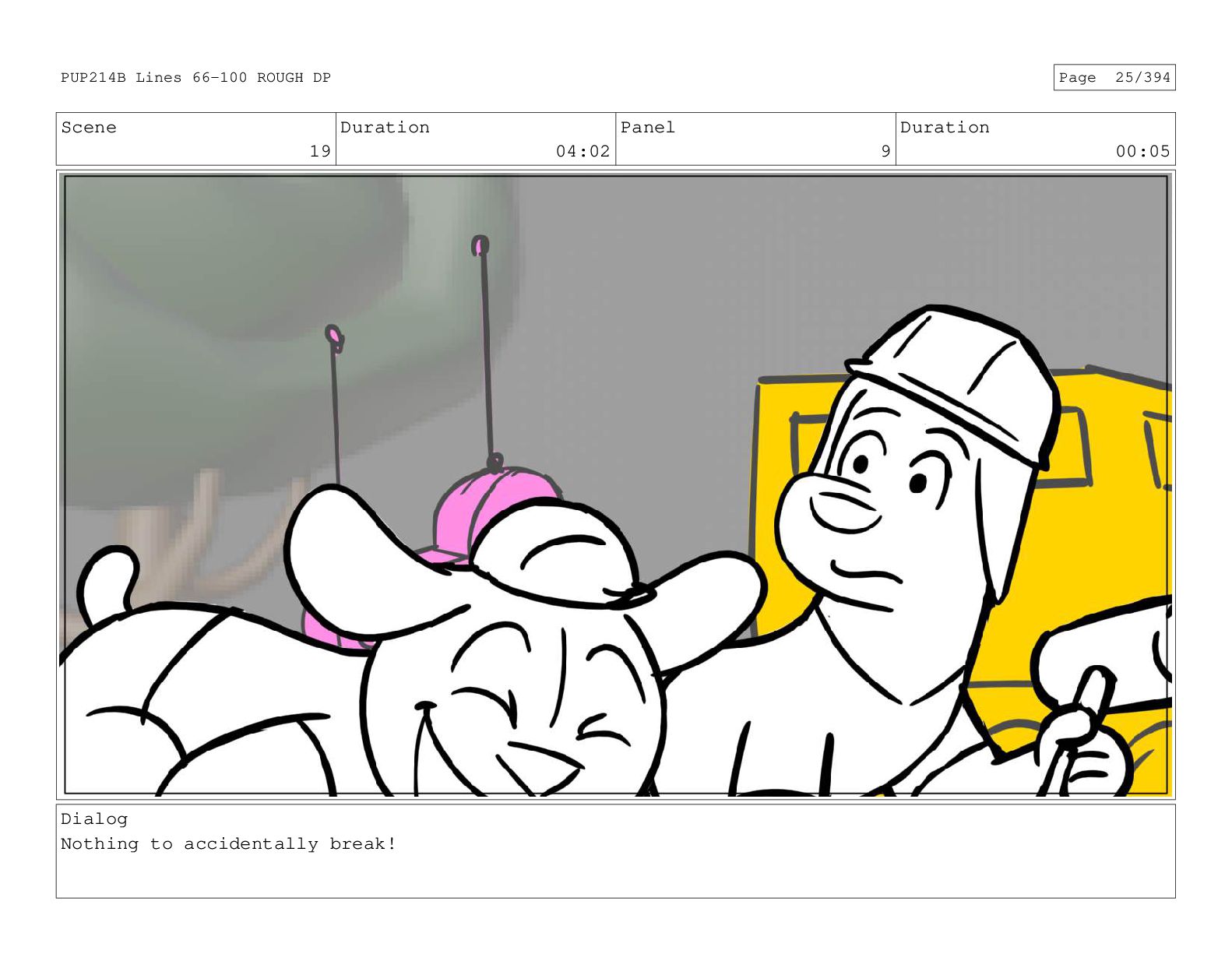Click the storyboard panel drawing thumbnail
1232x954 pixels.
pos(615,485)
